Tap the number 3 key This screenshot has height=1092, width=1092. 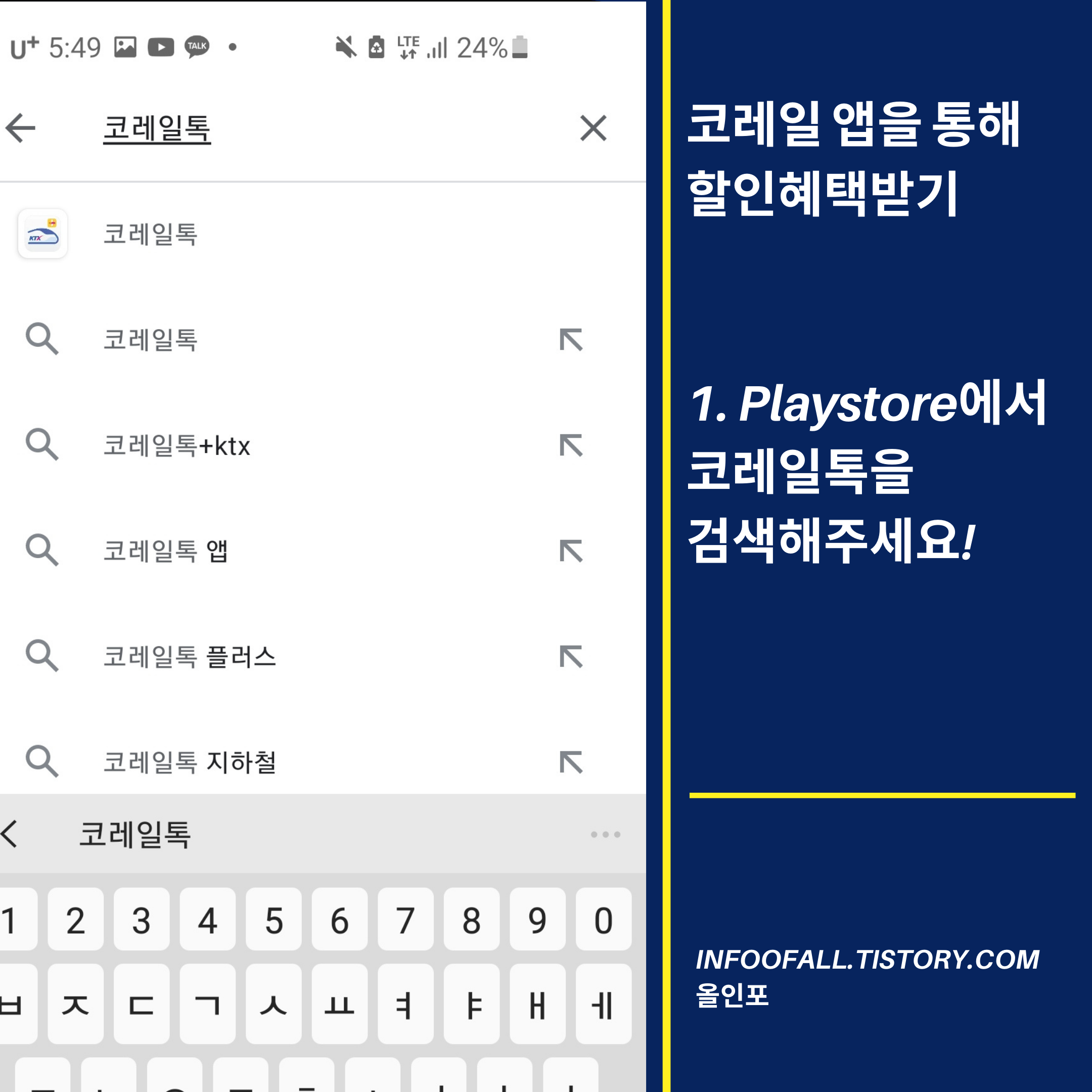[142, 919]
